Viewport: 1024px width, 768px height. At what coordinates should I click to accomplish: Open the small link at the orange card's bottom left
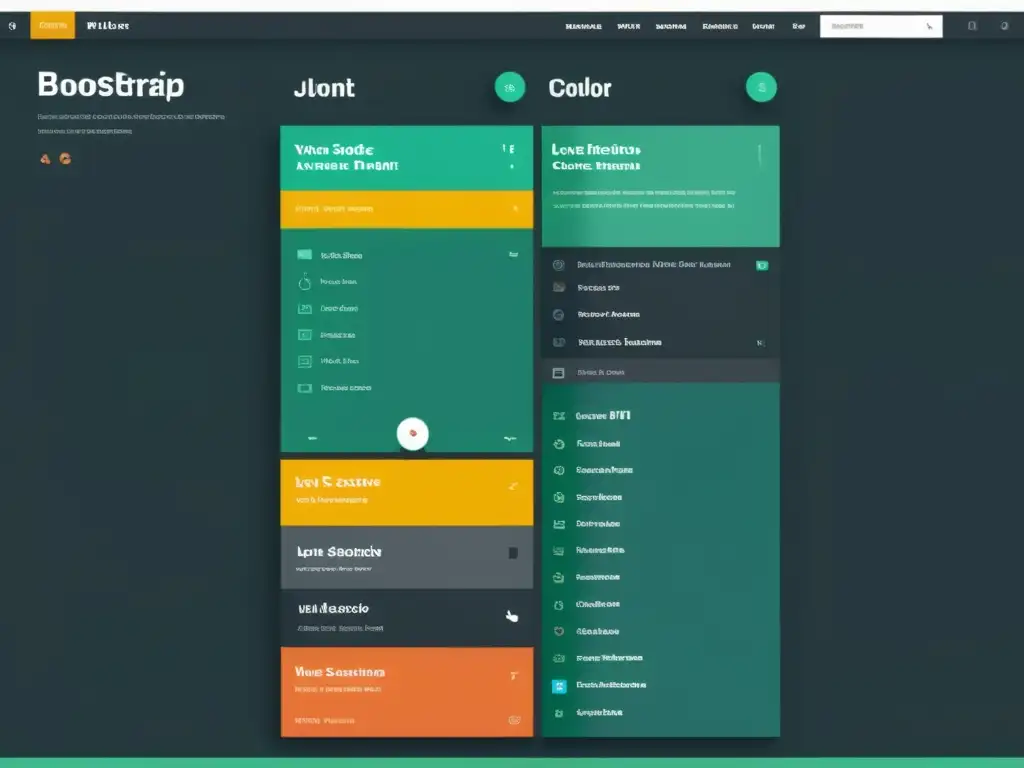click(325, 721)
